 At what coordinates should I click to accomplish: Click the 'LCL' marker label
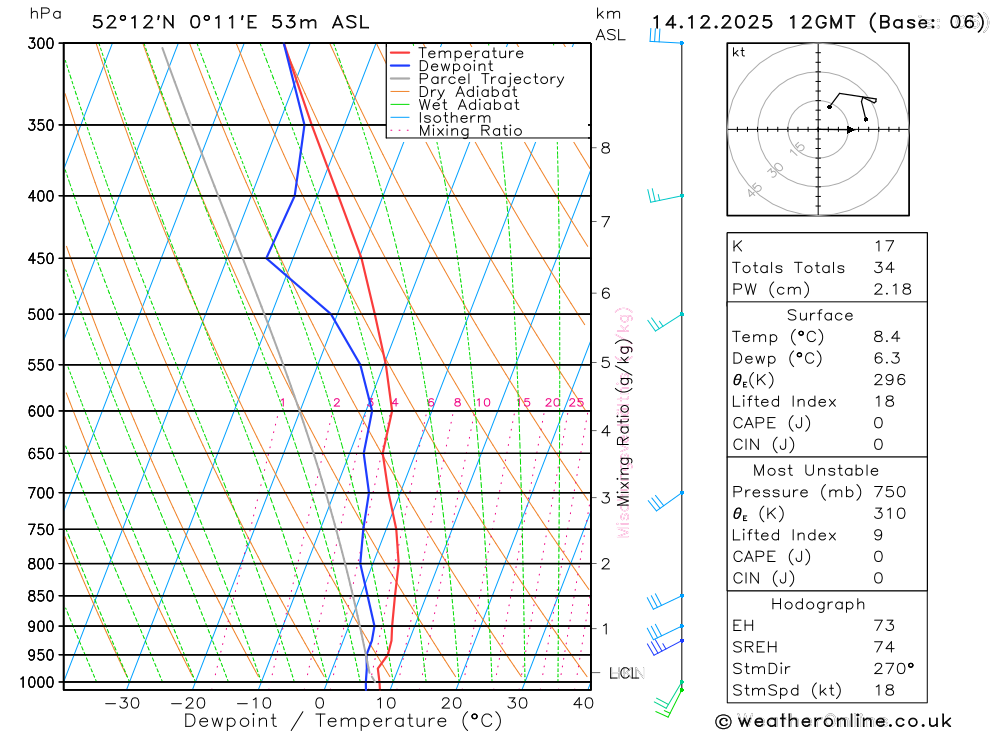click(x=624, y=673)
